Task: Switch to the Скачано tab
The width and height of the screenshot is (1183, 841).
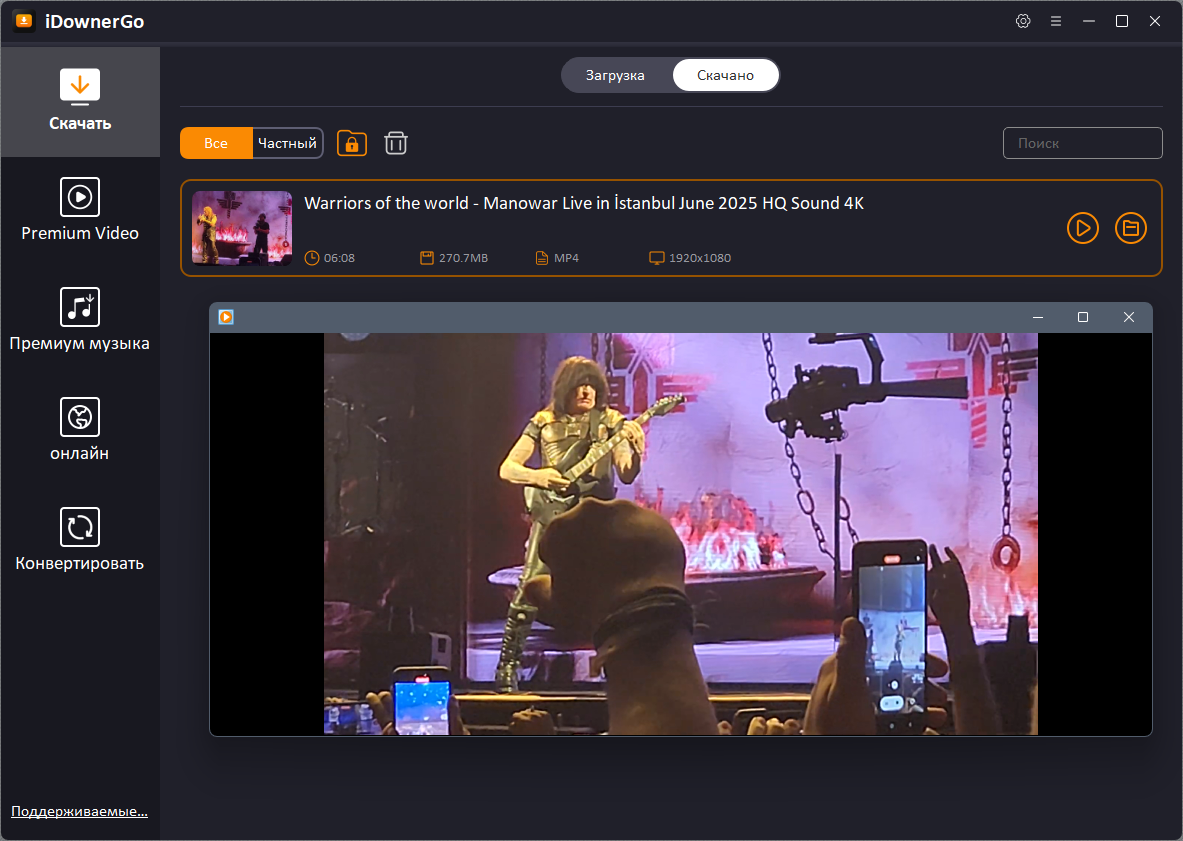Action: tap(725, 75)
